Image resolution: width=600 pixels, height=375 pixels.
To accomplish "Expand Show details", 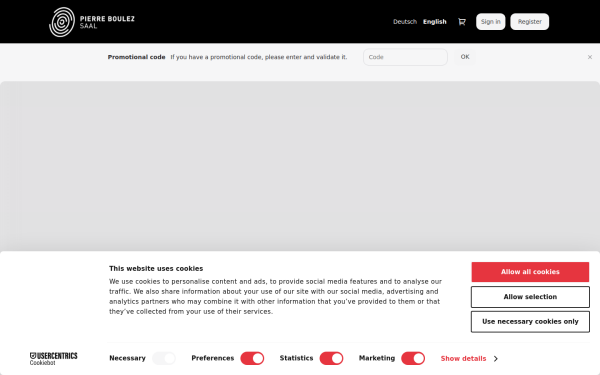I will click(x=469, y=359).
